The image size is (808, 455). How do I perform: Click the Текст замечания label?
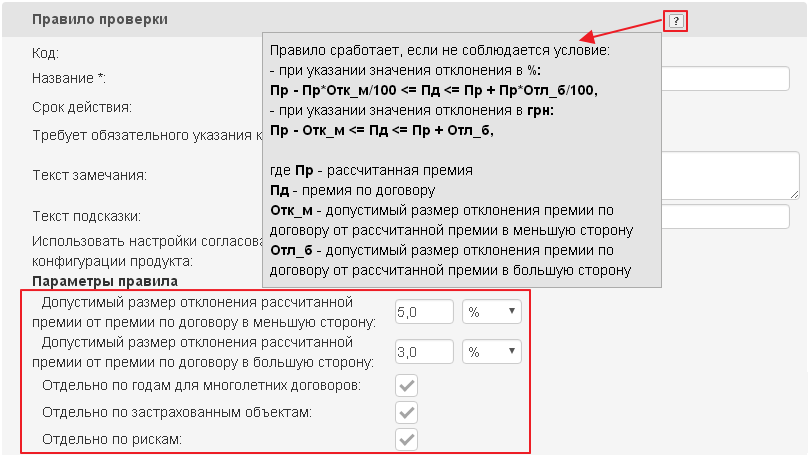(x=89, y=175)
